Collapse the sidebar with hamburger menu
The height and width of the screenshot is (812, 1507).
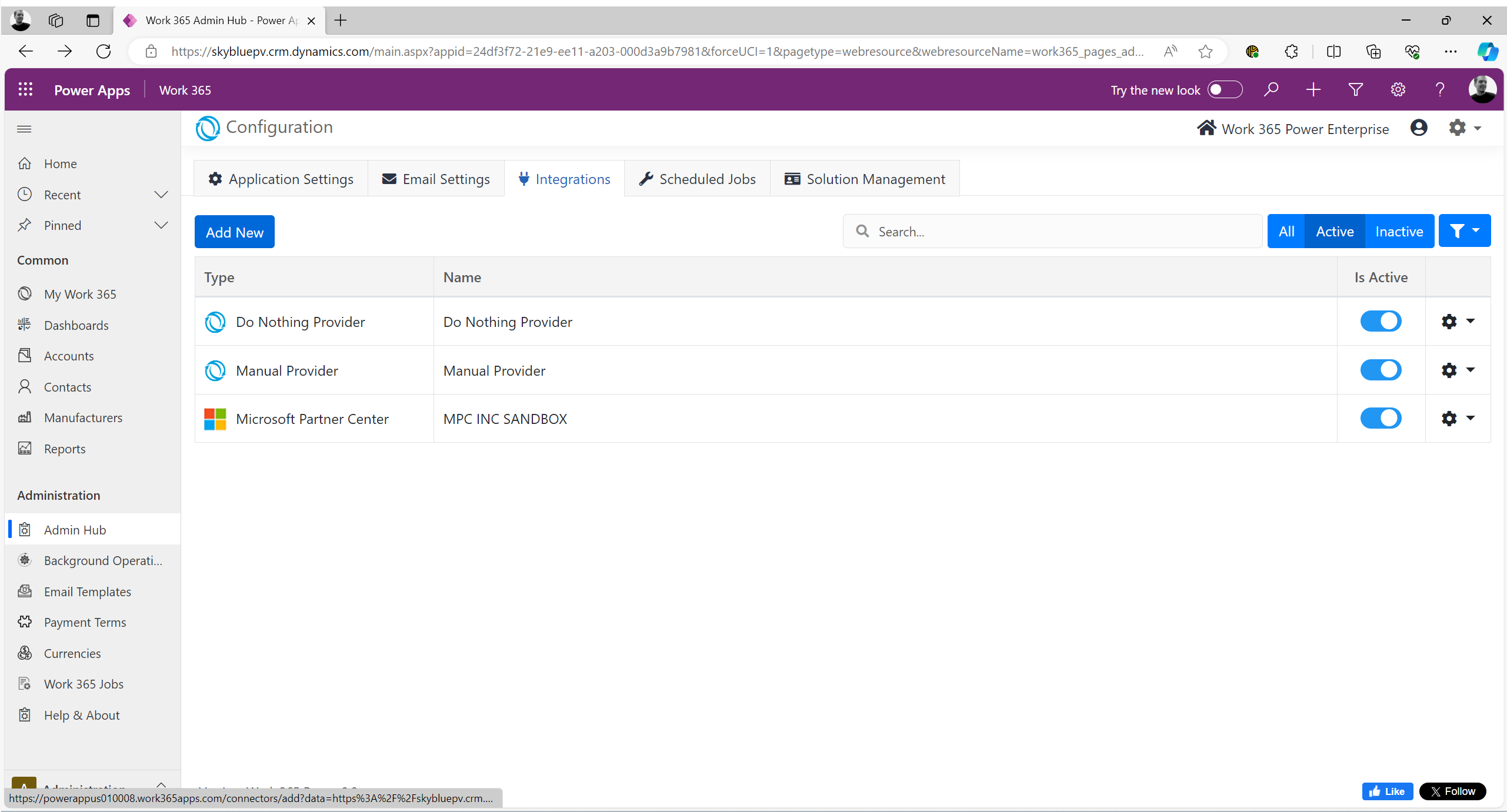pos(24,129)
